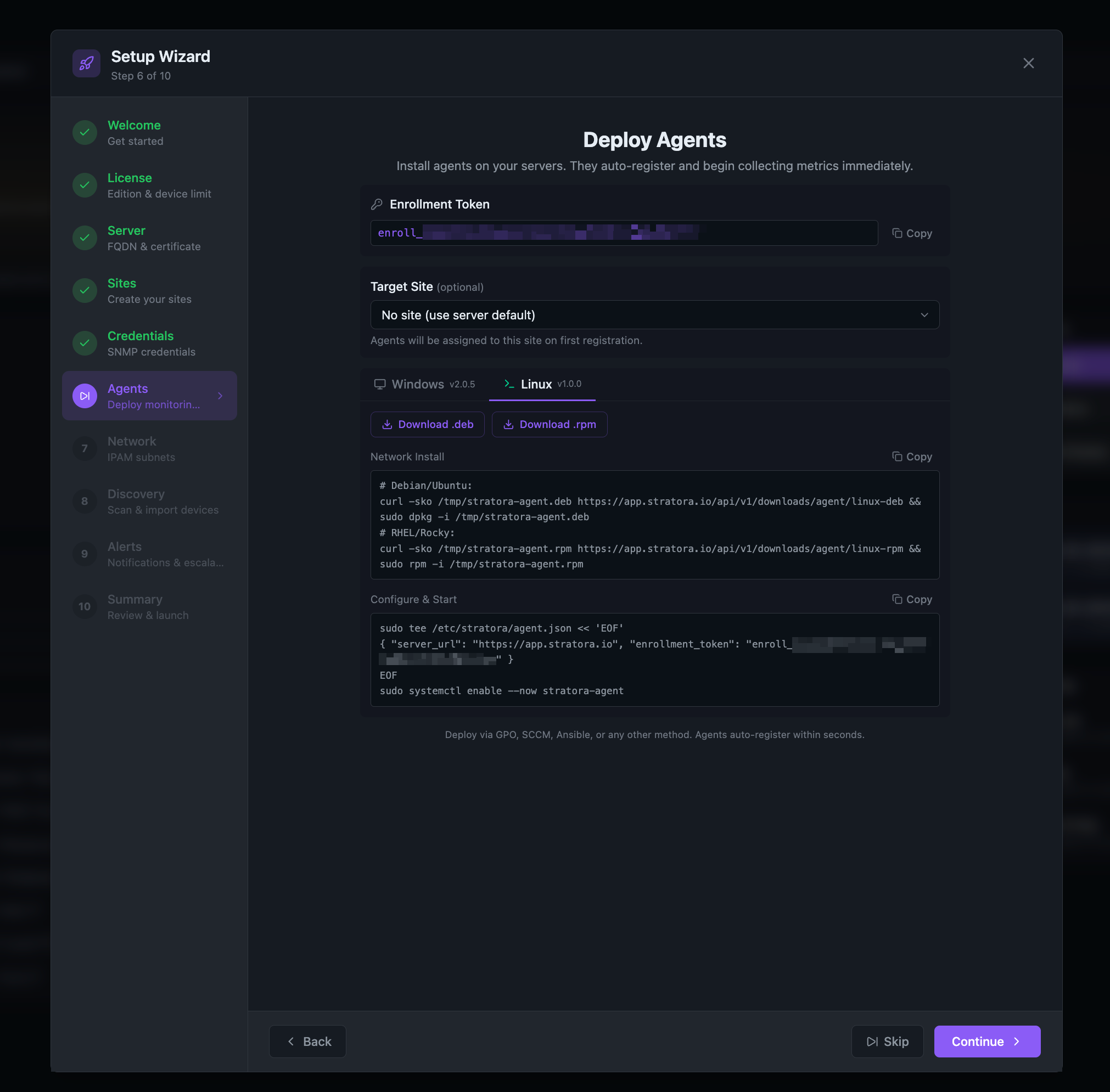Download the .rpm agent package

click(x=549, y=424)
